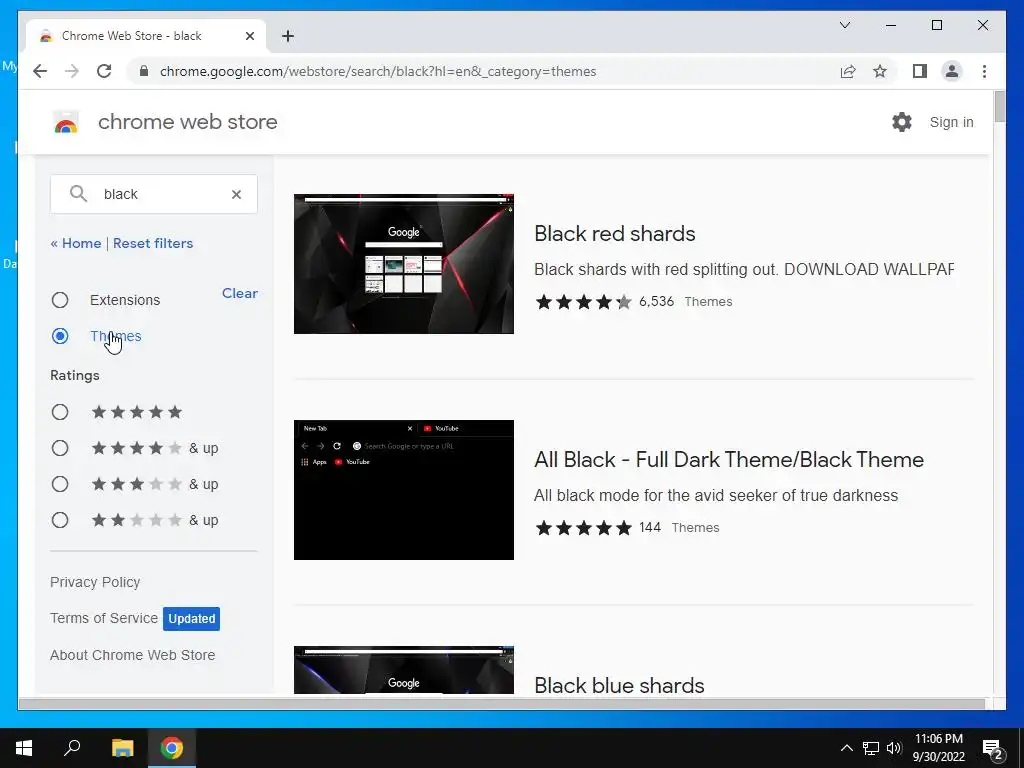Select the Themes radio button
1024x768 pixels.
click(60, 336)
